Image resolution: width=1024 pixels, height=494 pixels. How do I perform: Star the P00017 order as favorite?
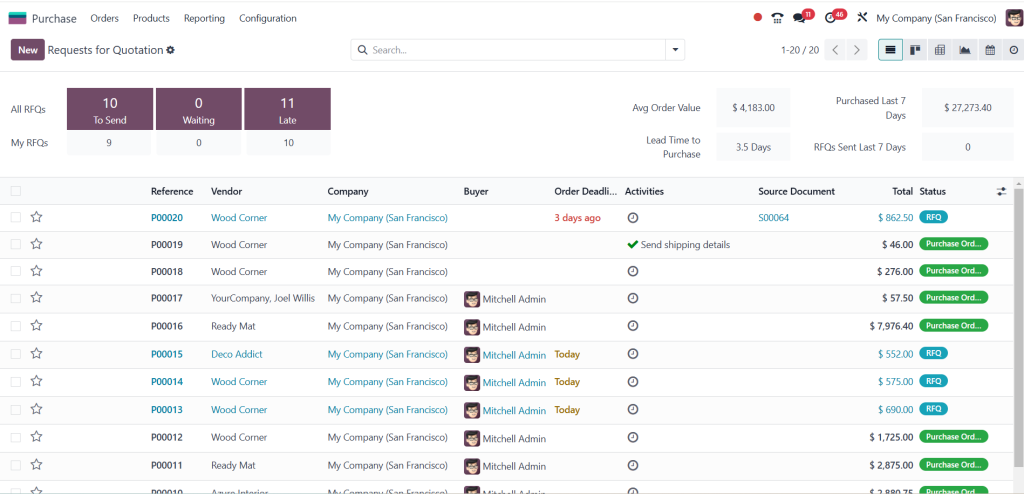tap(37, 297)
